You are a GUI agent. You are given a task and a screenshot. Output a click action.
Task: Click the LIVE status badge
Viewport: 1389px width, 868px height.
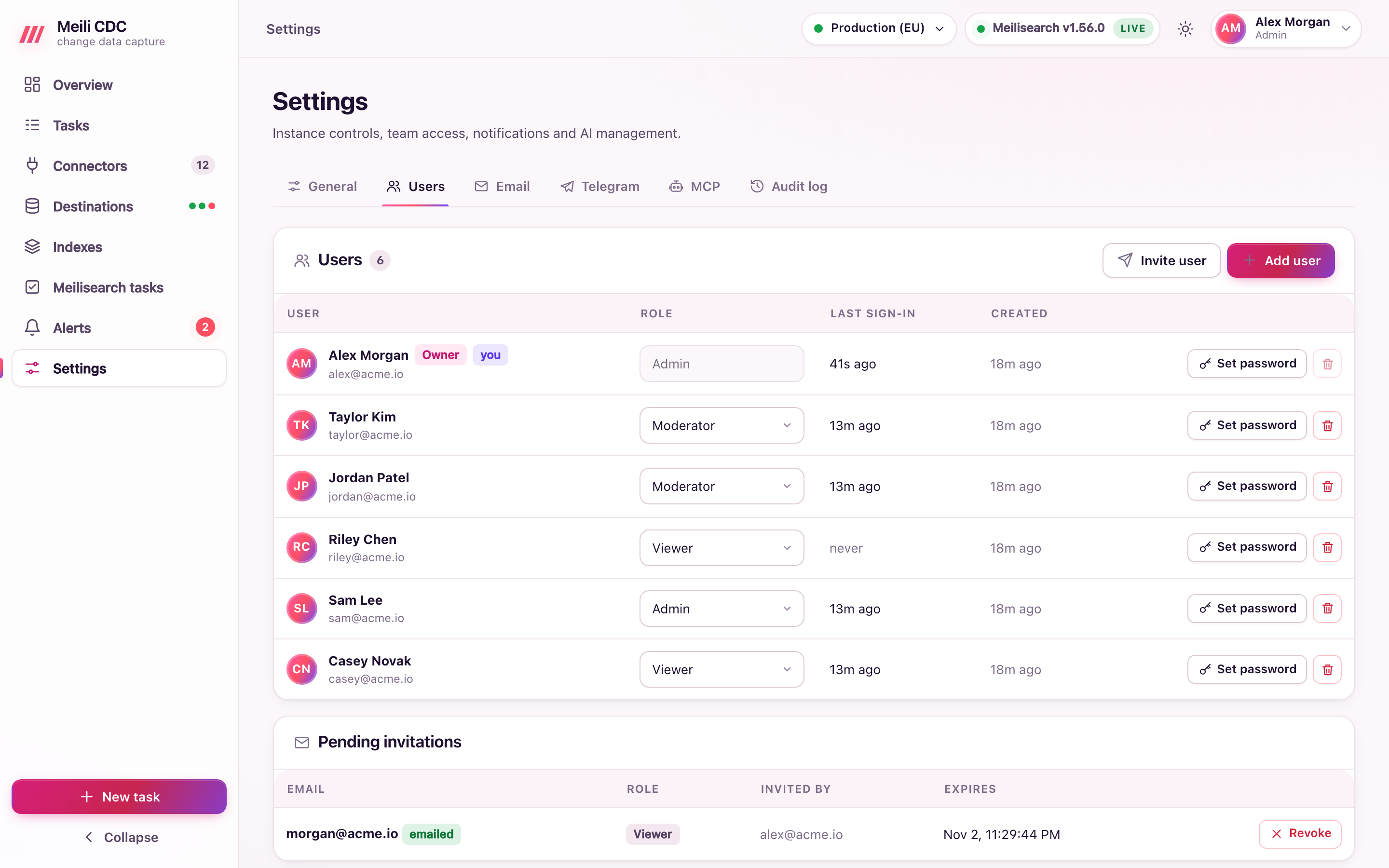1132,29
